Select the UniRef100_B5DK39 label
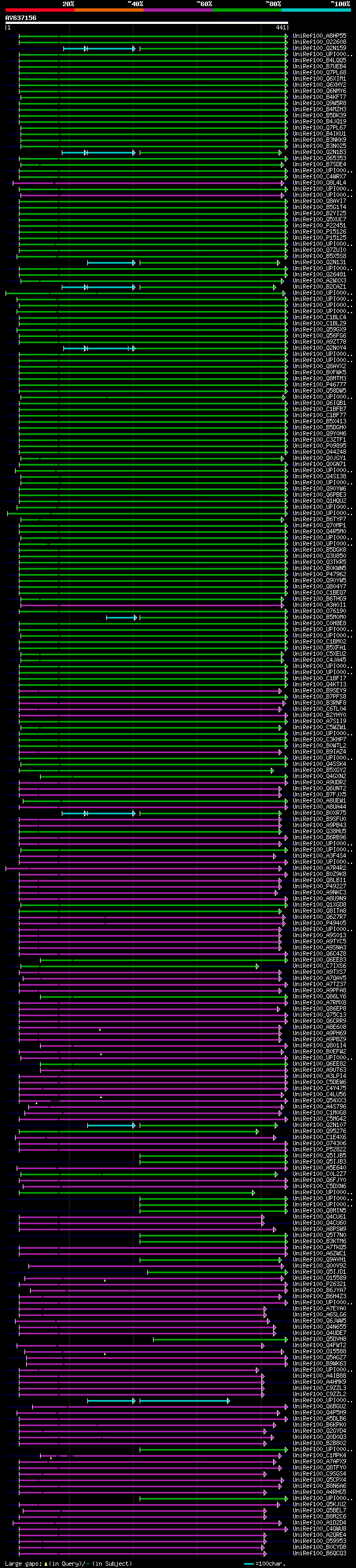 pos(319,115)
